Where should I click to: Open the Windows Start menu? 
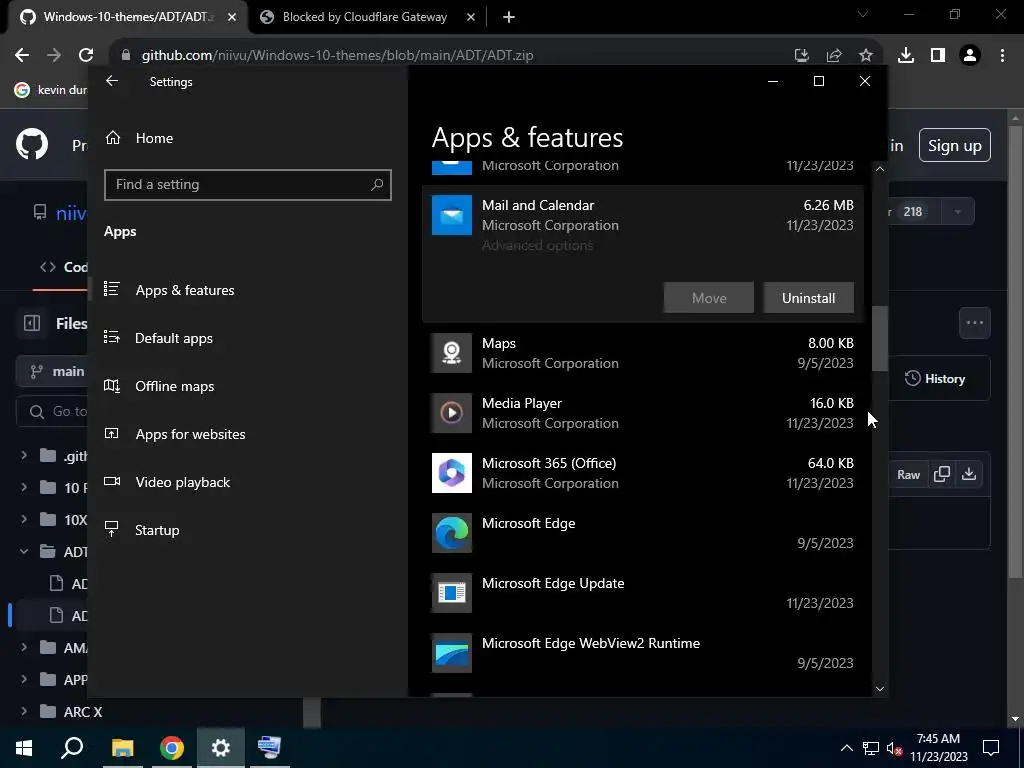(x=24, y=748)
